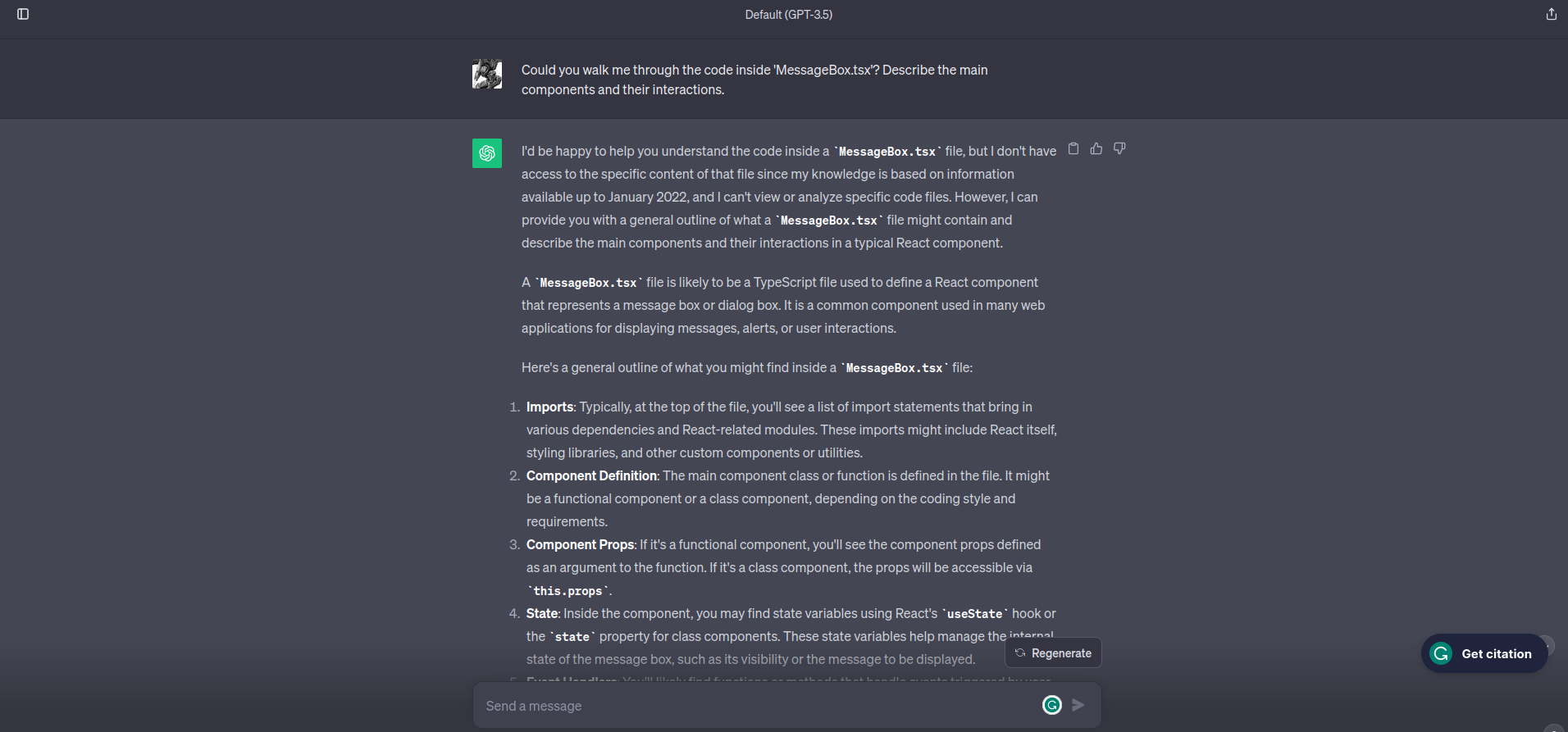
Task: Click the Component Definition heading
Action: coord(591,475)
